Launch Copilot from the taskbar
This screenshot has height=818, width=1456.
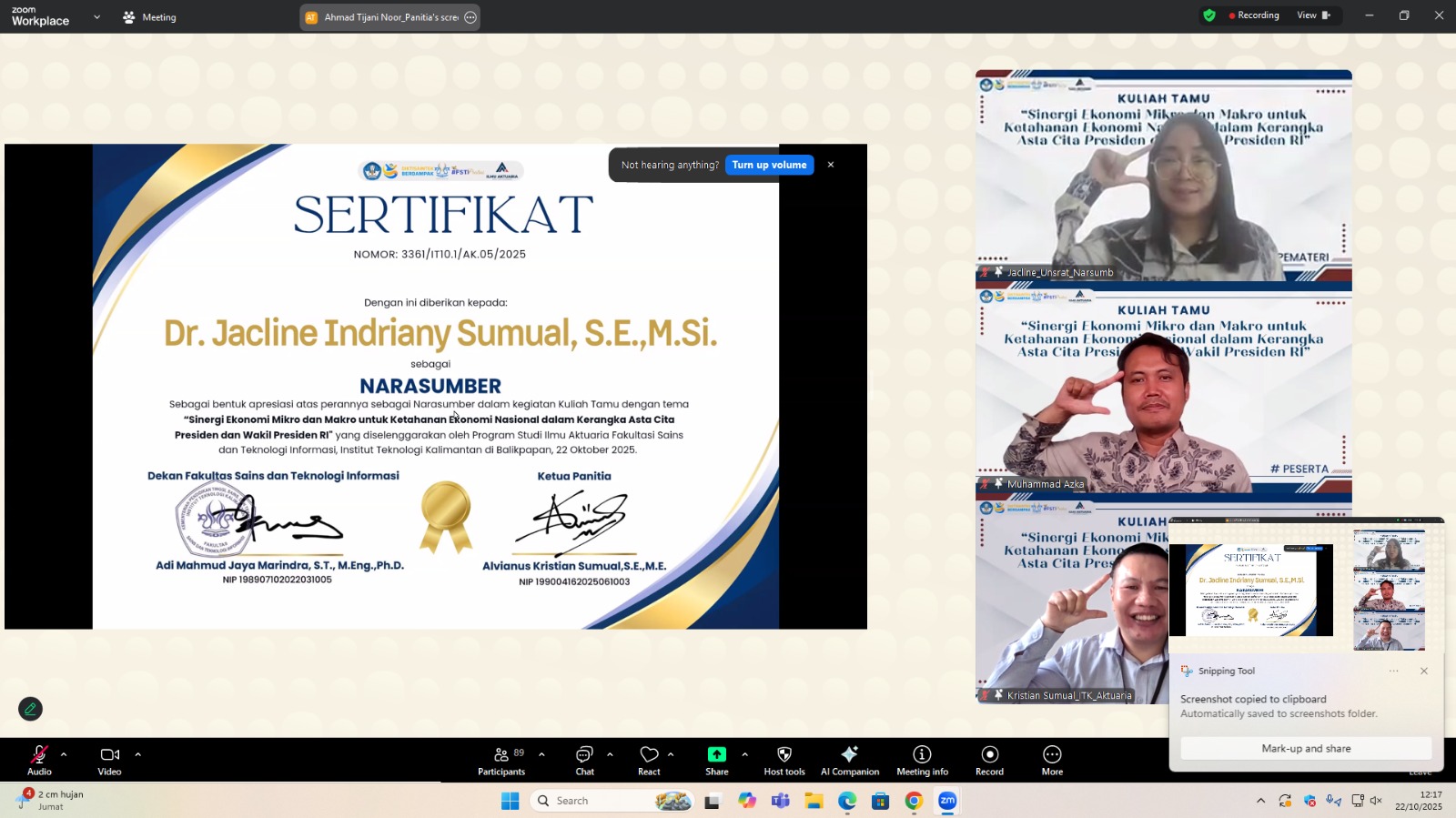[x=747, y=801]
